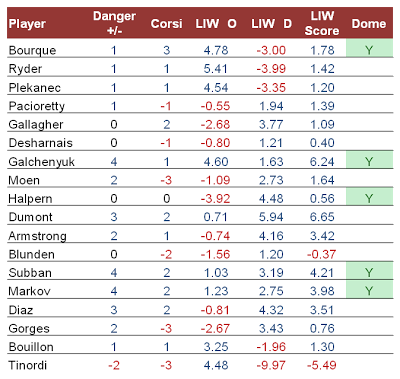Click the Corsi column header
Screen dimensions: 400x379
click(x=166, y=24)
